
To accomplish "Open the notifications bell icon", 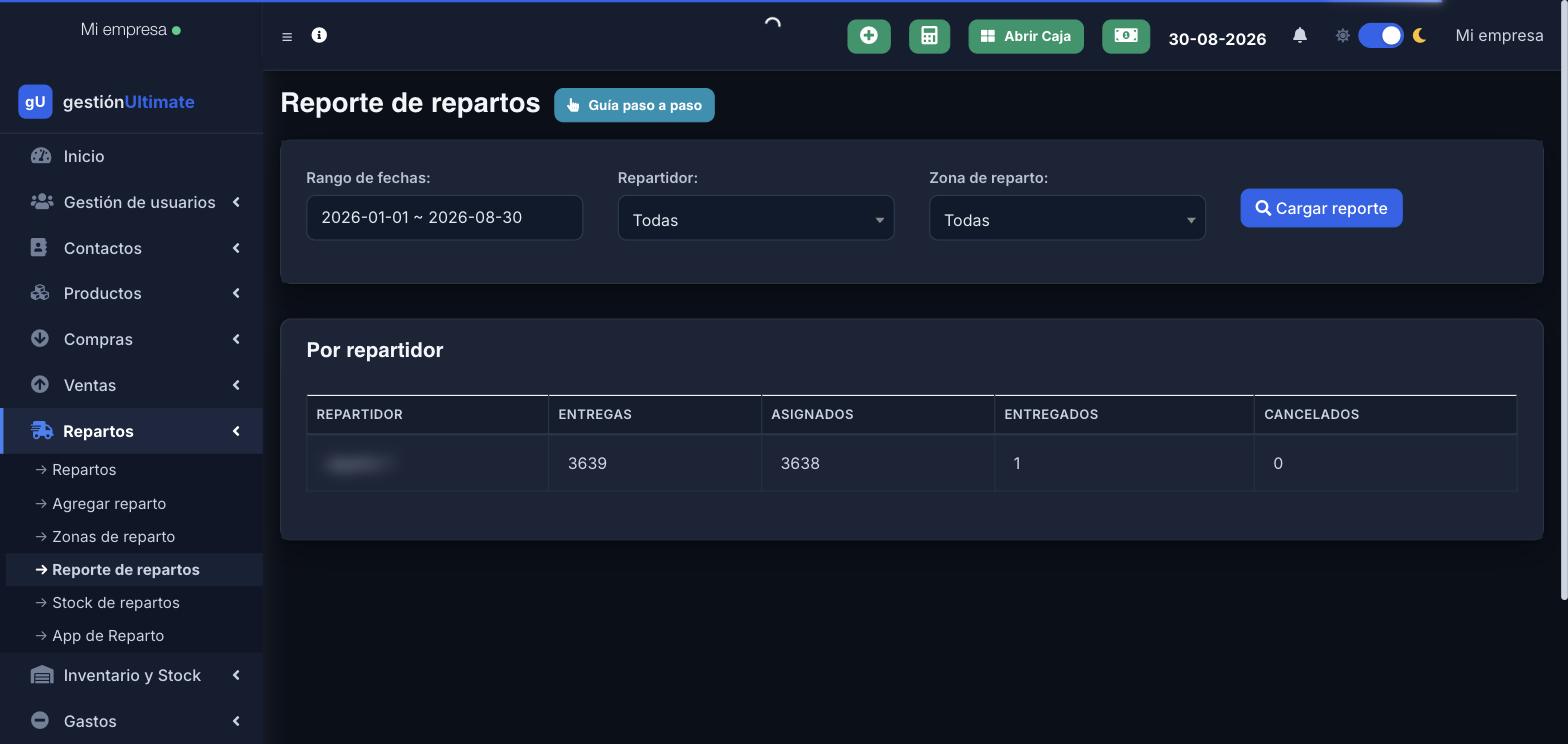I will tap(1300, 35).
